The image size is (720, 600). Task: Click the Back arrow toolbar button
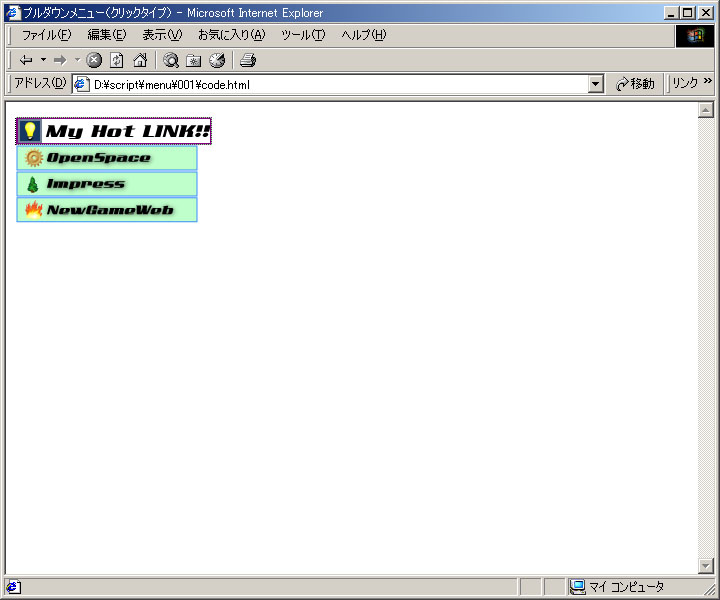(x=26, y=60)
